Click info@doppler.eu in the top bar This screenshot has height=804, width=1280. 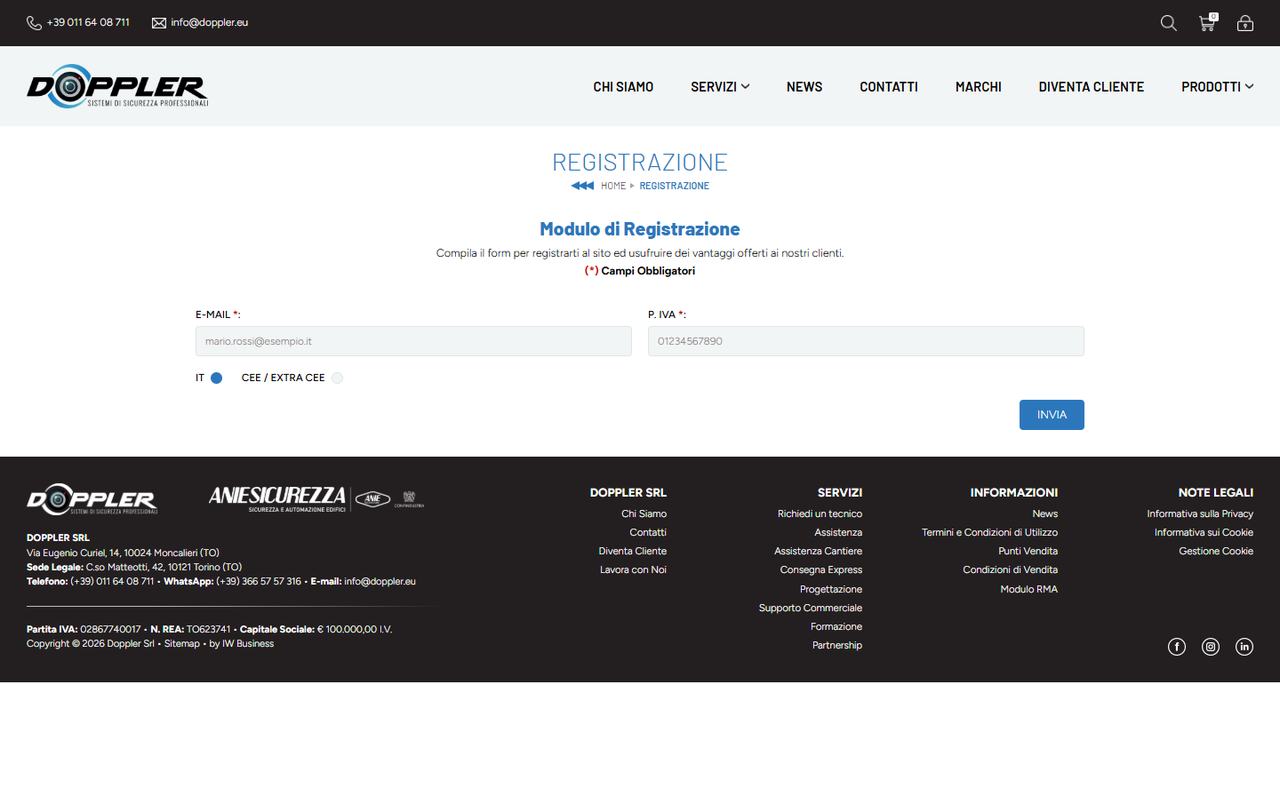pyautogui.click(x=209, y=22)
